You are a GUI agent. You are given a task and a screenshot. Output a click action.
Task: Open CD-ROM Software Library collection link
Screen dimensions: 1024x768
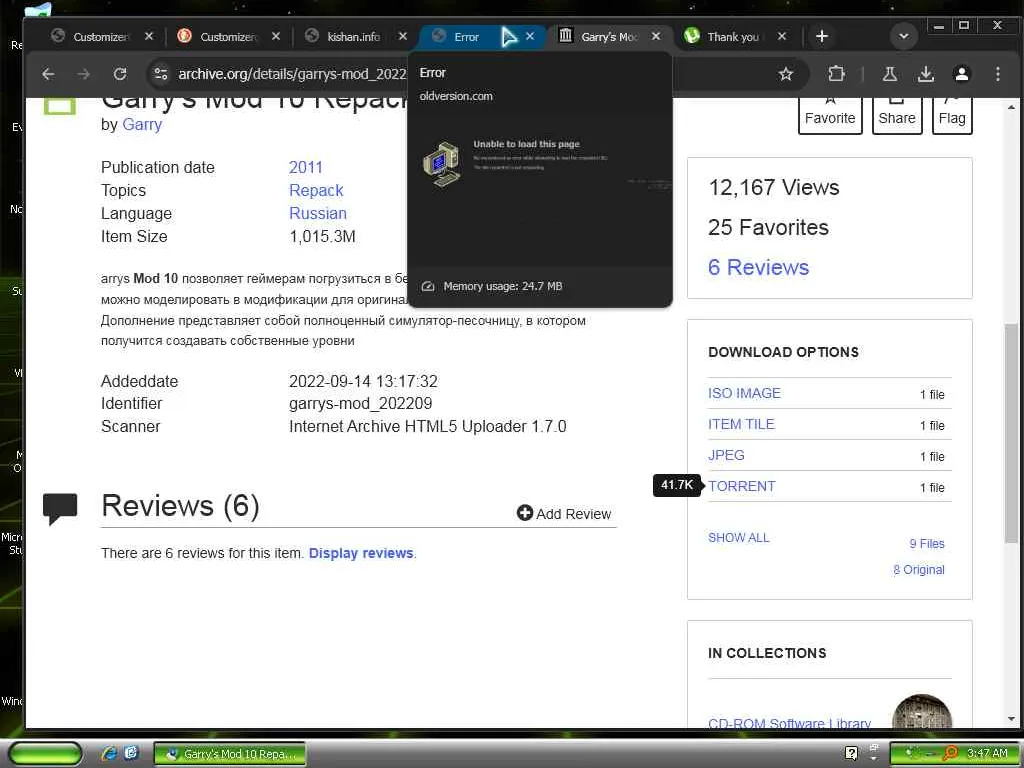coord(789,723)
